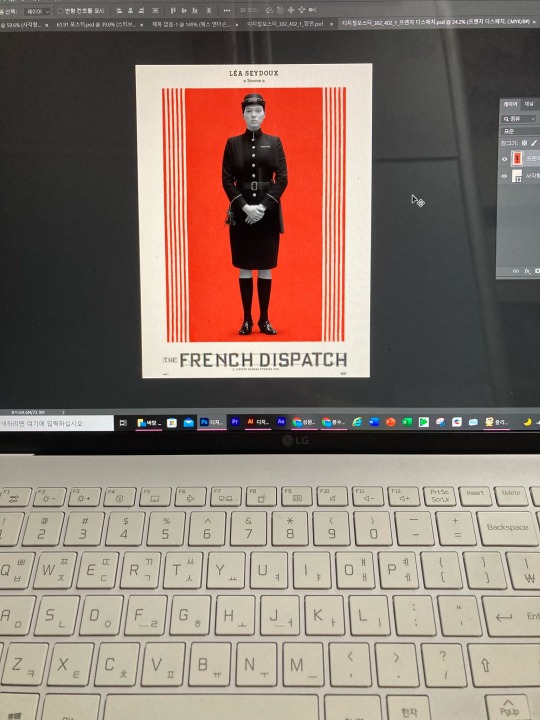The image size is (540, 720).
Task: Open Illustrator from the taskbar
Action: point(258,422)
